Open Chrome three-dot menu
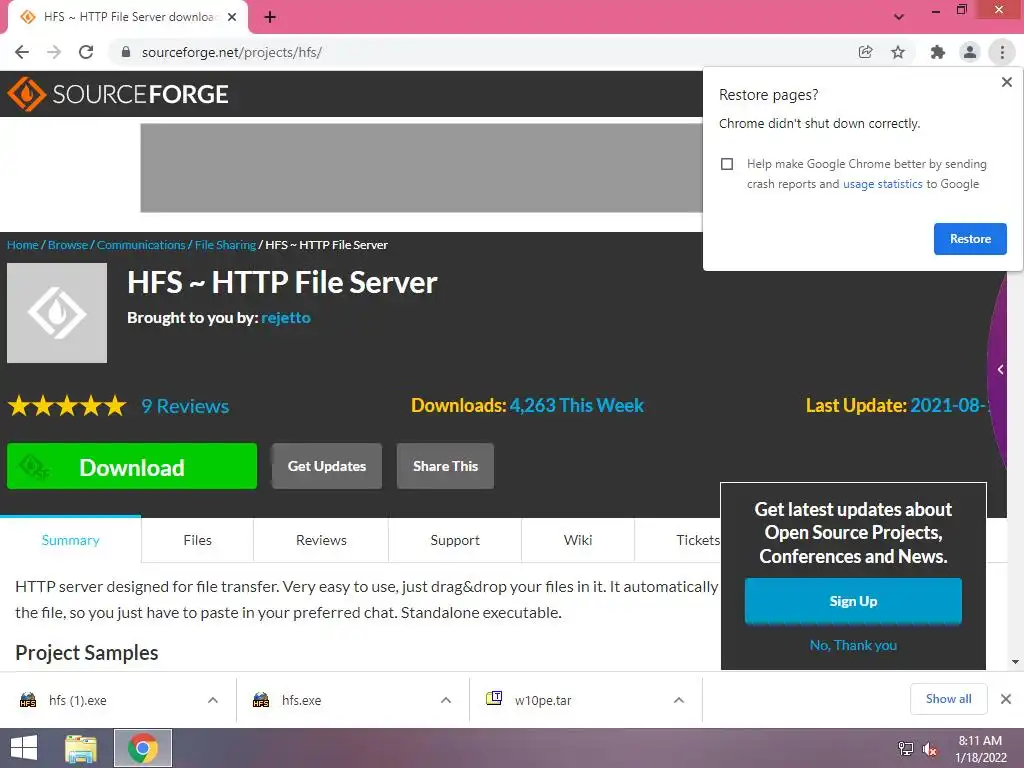 1002,52
